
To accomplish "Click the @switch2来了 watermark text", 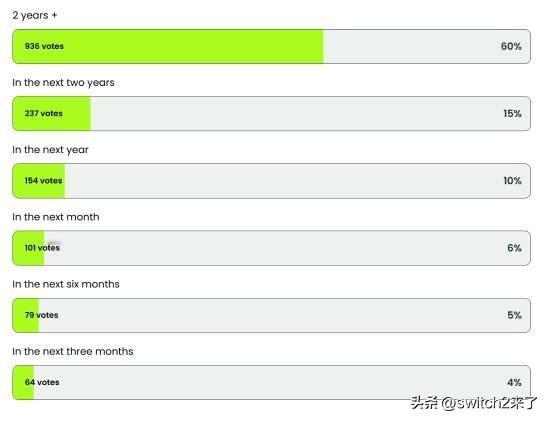I will click(x=489, y=403).
